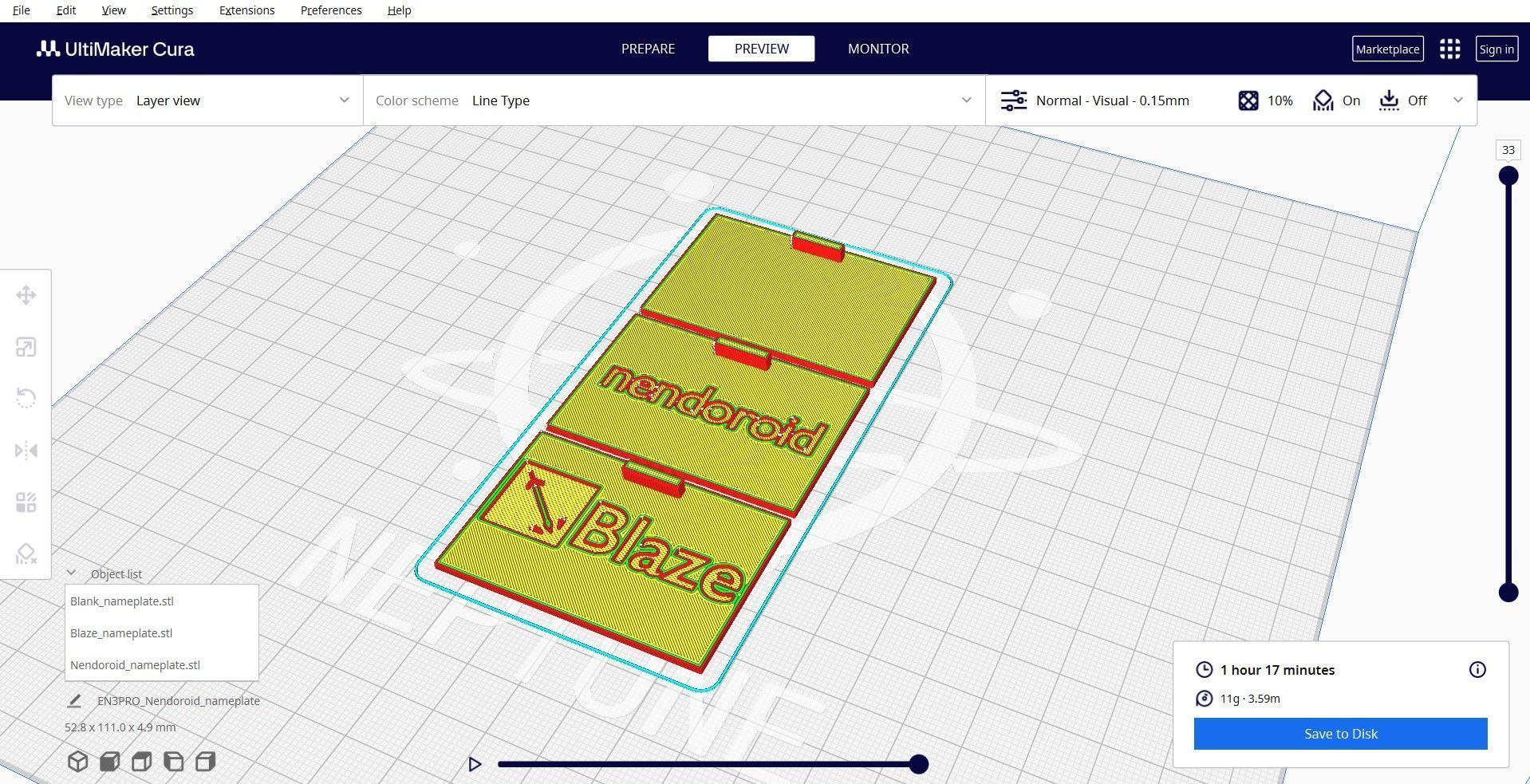Image resolution: width=1530 pixels, height=784 pixels.
Task: Switch to right side camera view cube
Action: pos(205,762)
